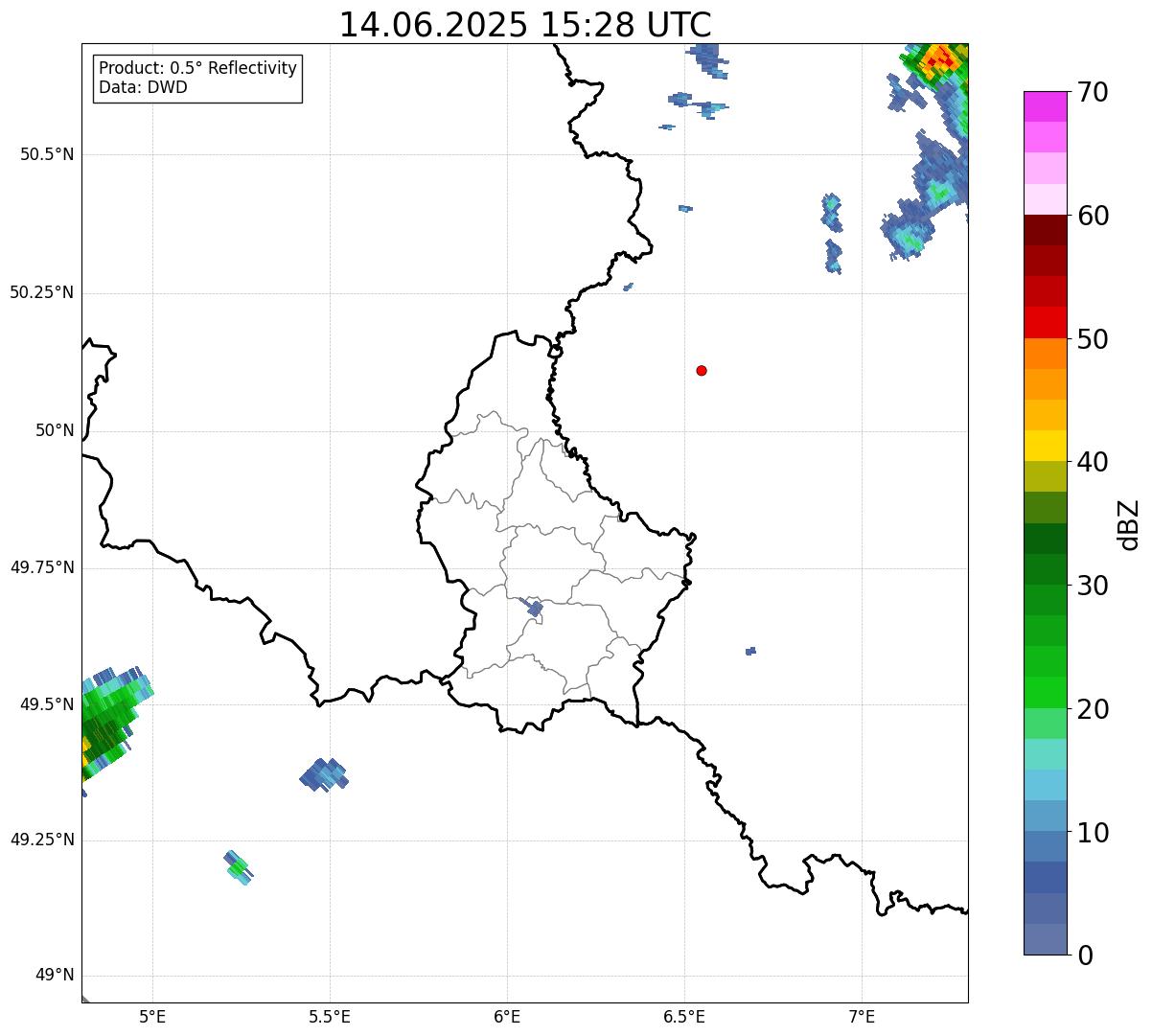Click the bright green 21 dBZ colorbar segment
The height and width of the screenshot is (1036, 1152).
[1045, 693]
